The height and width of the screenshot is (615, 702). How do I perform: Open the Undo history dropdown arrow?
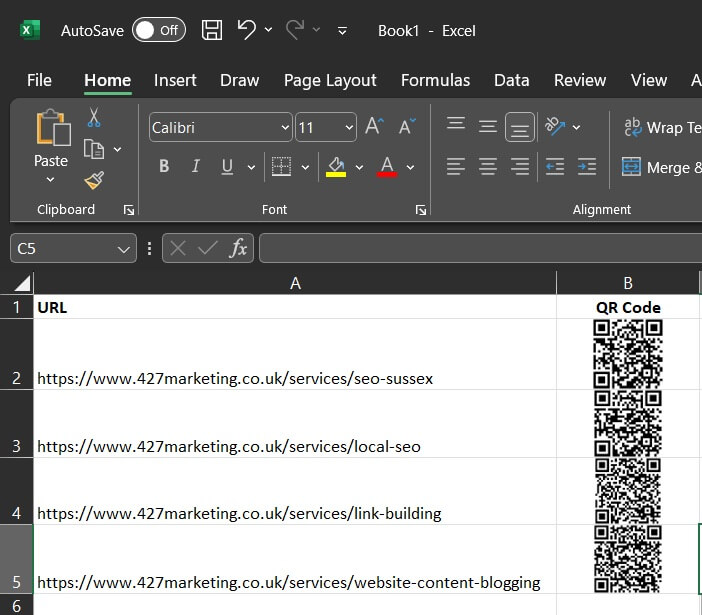tap(268, 30)
